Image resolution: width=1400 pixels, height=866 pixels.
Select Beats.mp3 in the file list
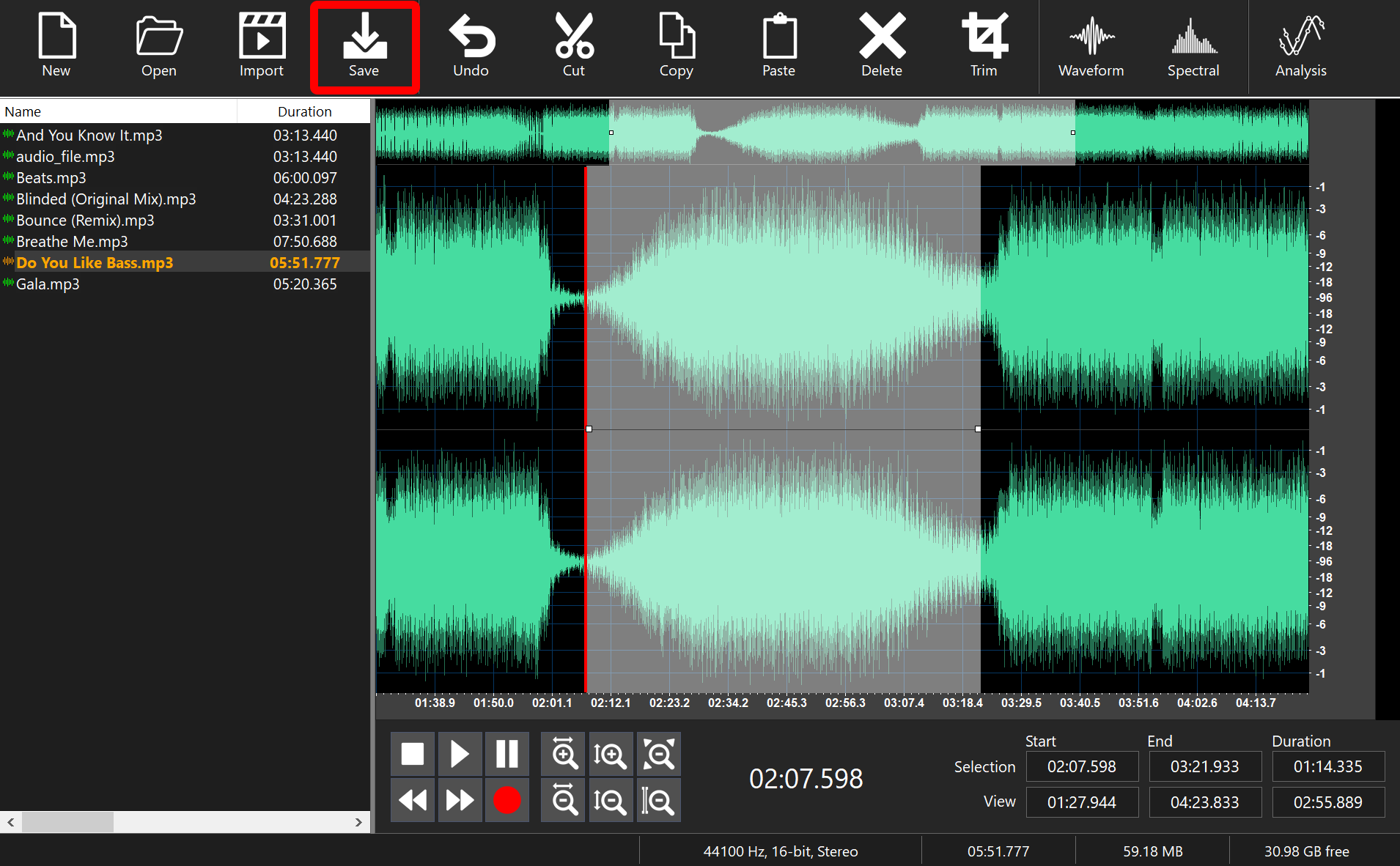[185, 178]
